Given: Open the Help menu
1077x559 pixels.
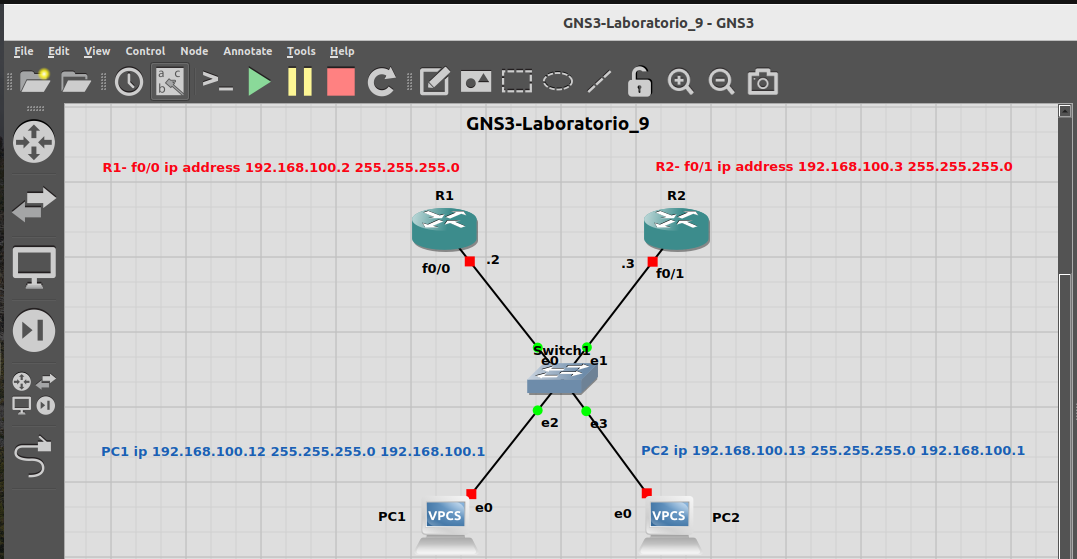Looking at the screenshot, I should (x=342, y=51).
